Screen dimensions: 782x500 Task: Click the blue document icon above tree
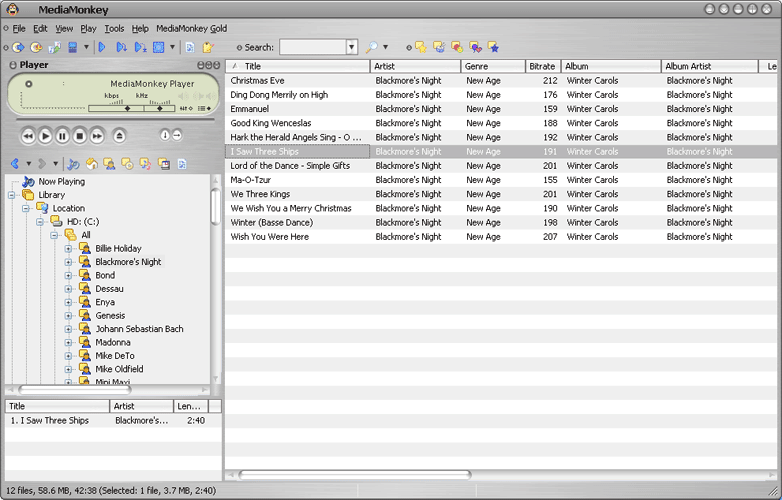click(x=182, y=164)
